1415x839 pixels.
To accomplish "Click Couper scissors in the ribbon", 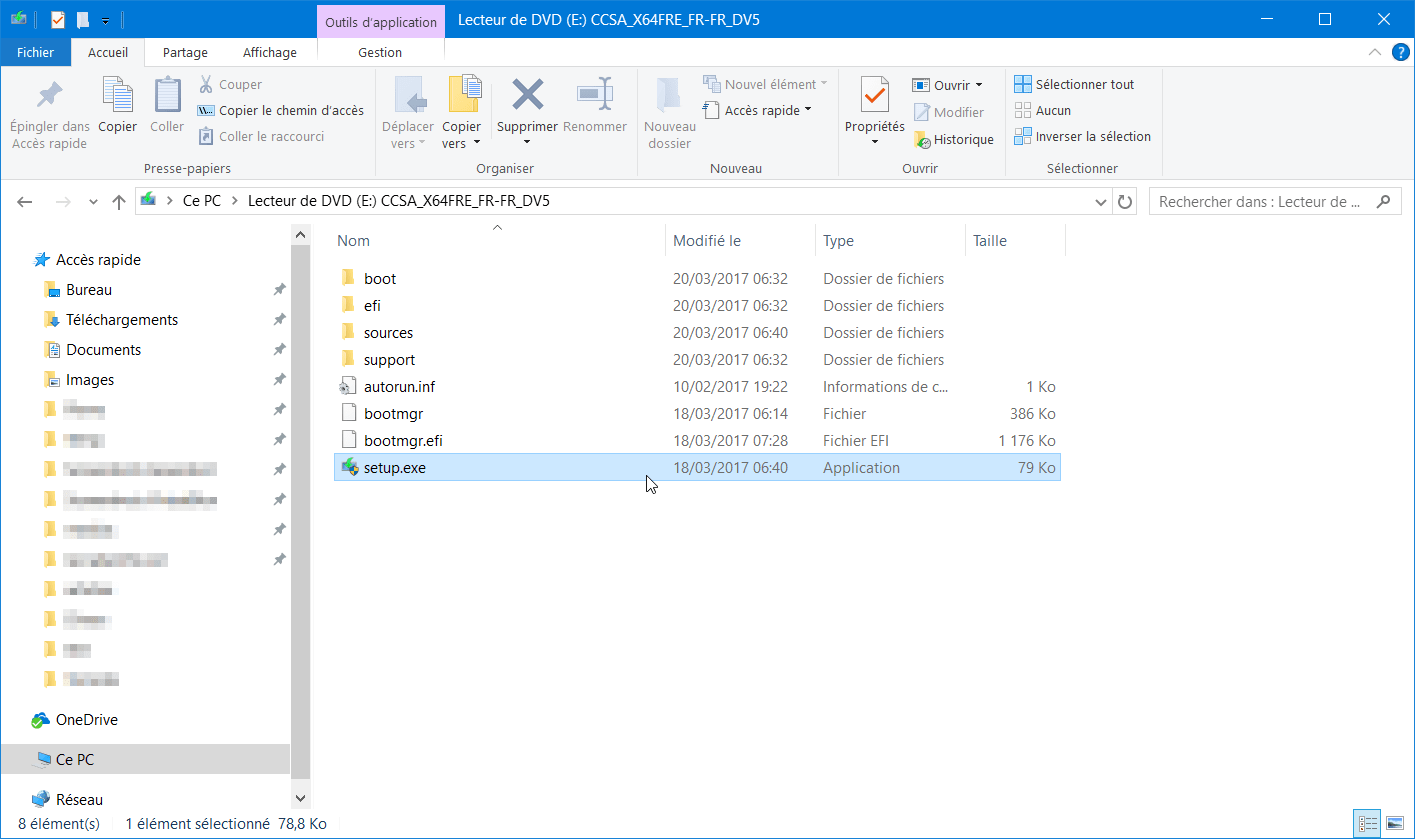I will tap(230, 85).
